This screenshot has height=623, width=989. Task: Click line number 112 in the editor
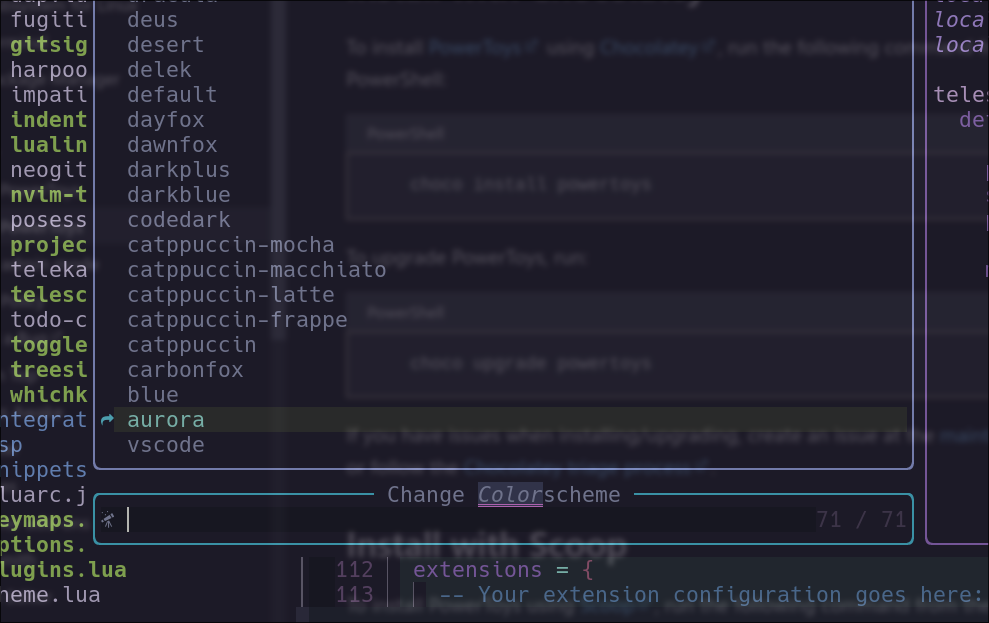(x=354, y=570)
